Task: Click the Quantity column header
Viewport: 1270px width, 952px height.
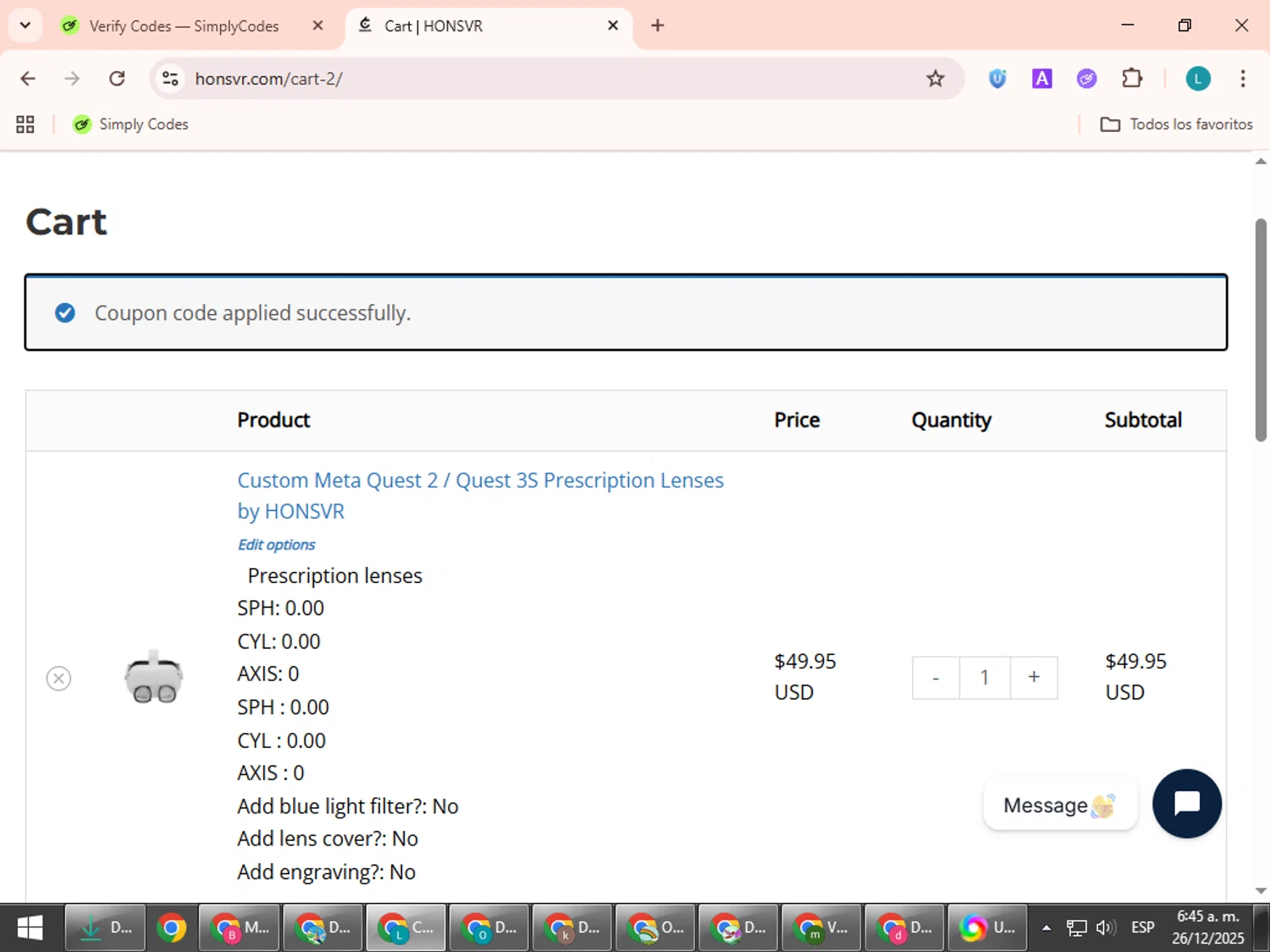Action: [x=951, y=421]
